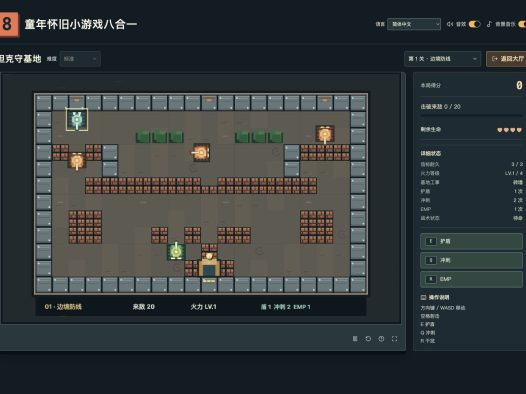Screen dimensions: 526x394
Task: Click the '童年怀旧小游戏八合一' title
Action: 81,24
